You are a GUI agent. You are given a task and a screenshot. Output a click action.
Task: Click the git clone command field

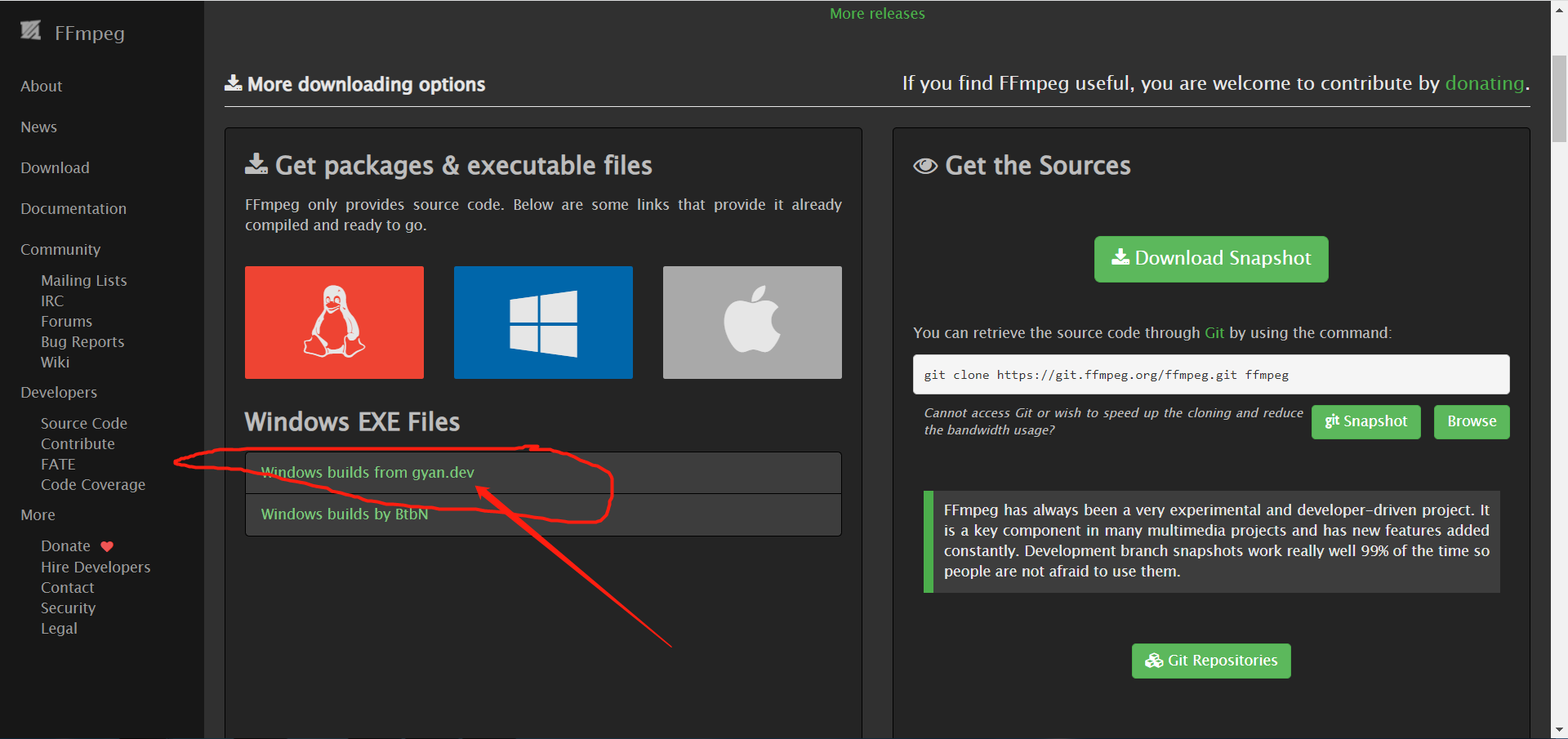point(1211,375)
